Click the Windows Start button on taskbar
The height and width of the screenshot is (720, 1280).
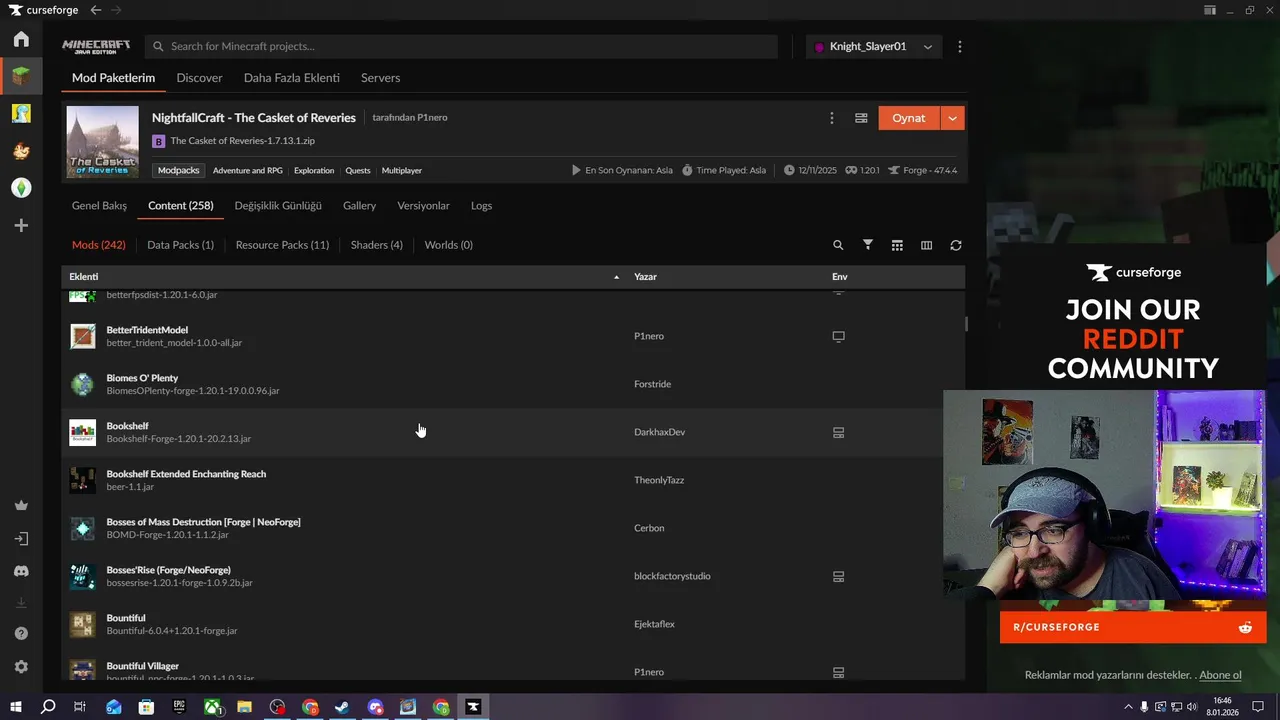[x=16, y=707]
